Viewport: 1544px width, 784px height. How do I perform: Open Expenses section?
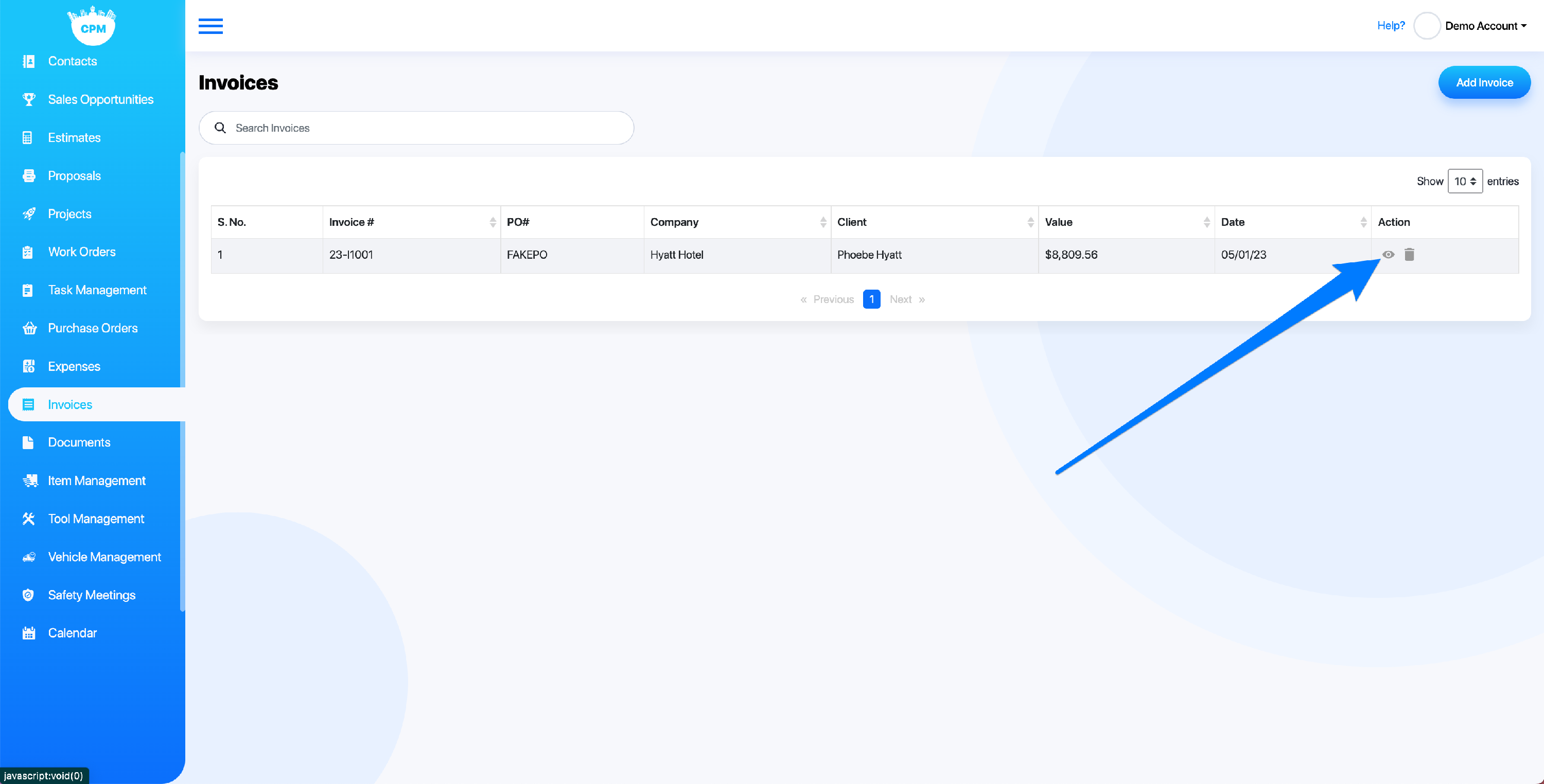[x=74, y=366]
